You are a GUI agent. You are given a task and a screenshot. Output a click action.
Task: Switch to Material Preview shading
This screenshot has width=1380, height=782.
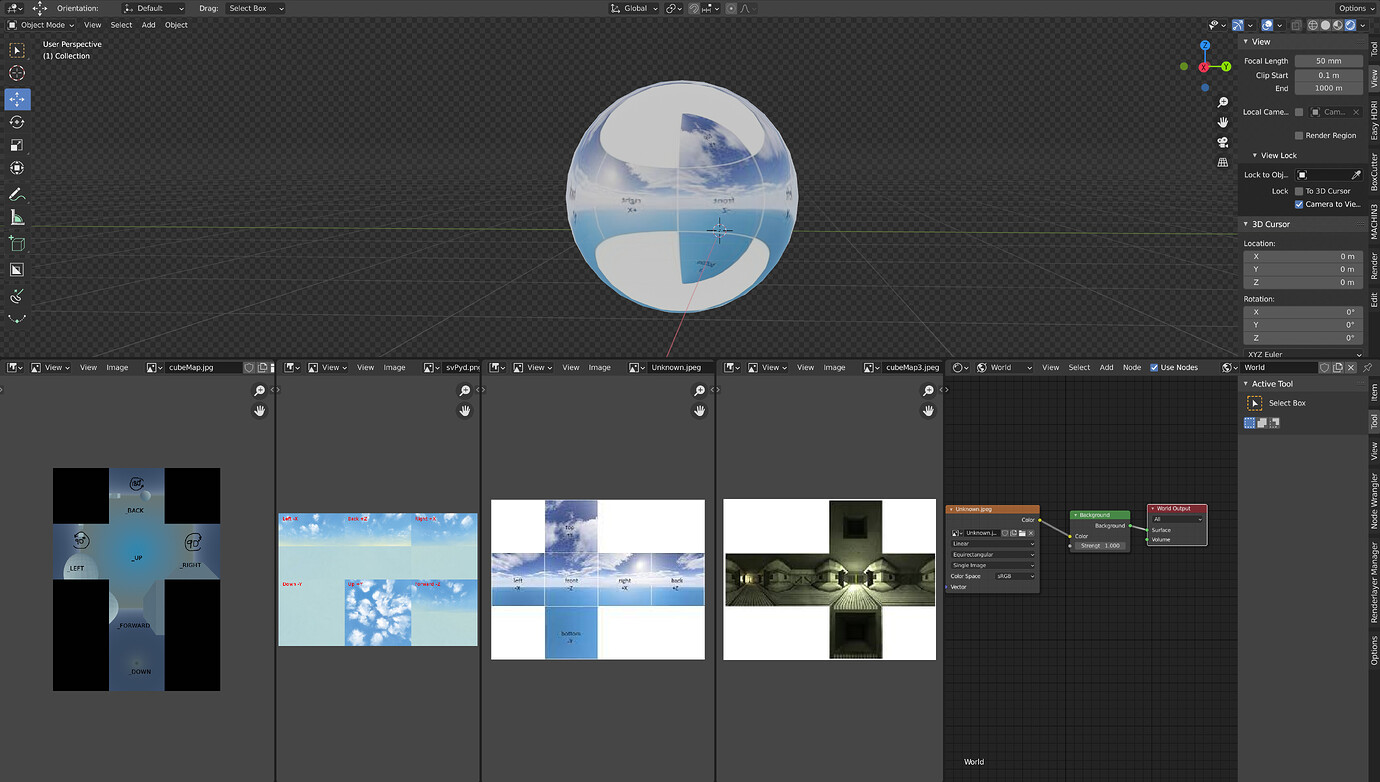pos(1338,25)
